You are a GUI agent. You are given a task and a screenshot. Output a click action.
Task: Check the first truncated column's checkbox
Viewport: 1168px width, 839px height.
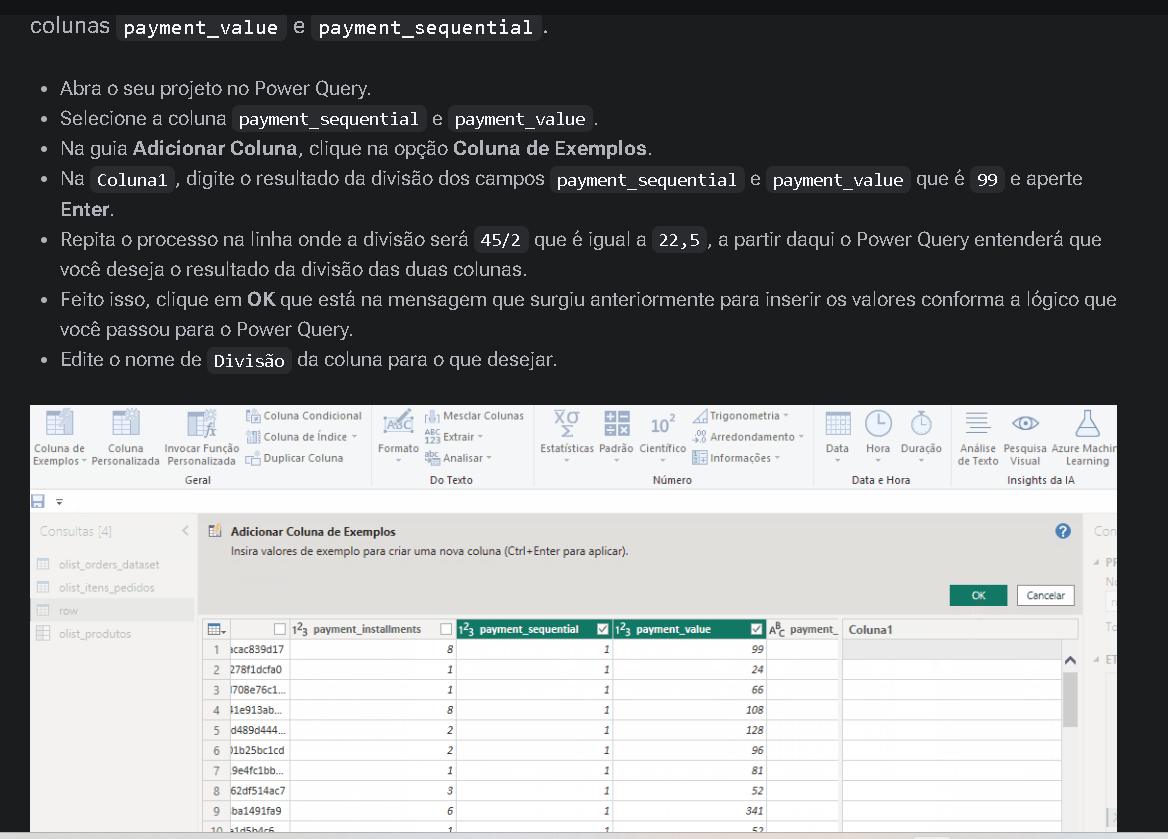pyautogui.click(x=280, y=630)
